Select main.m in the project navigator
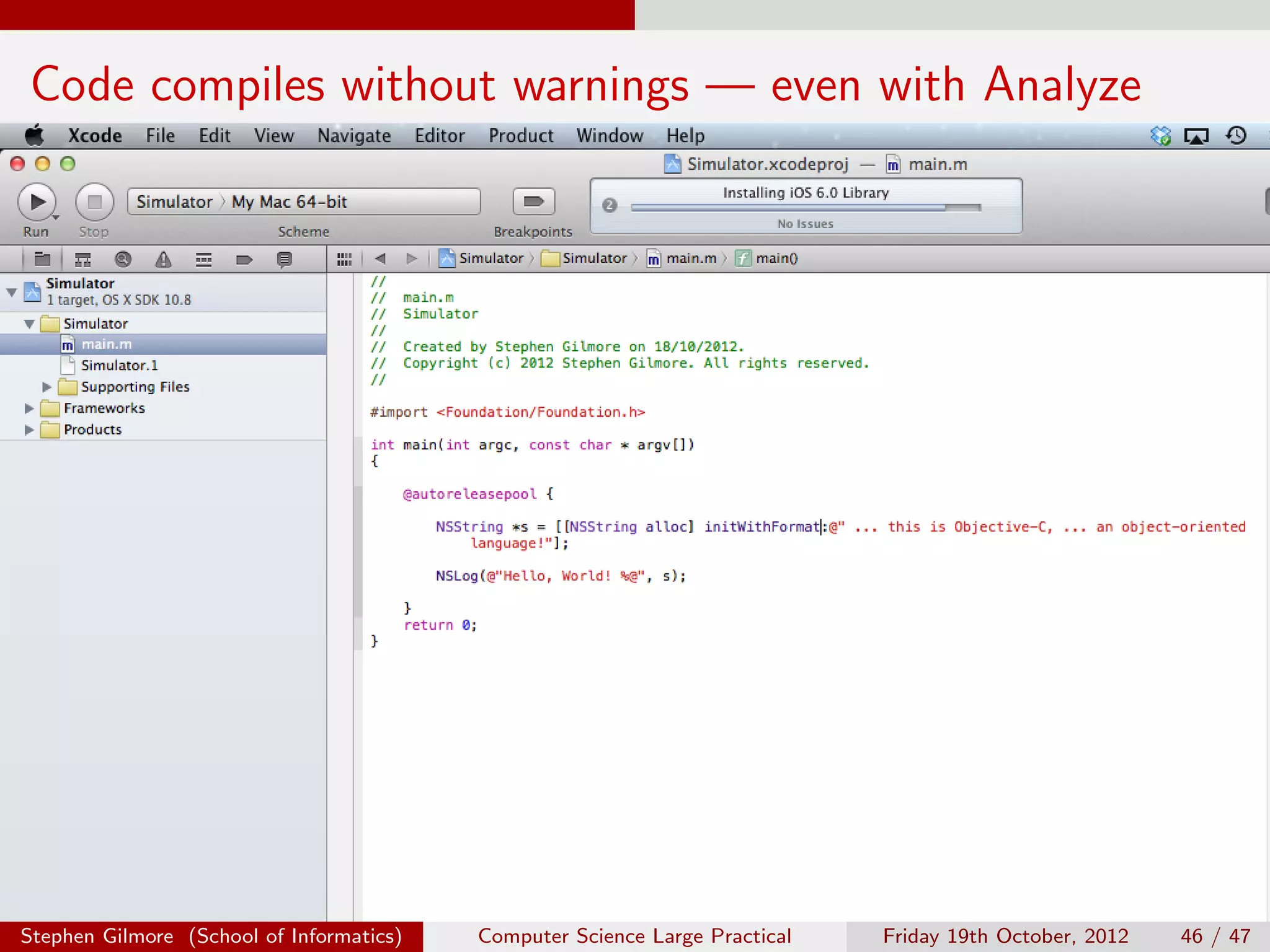 [x=163, y=344]
